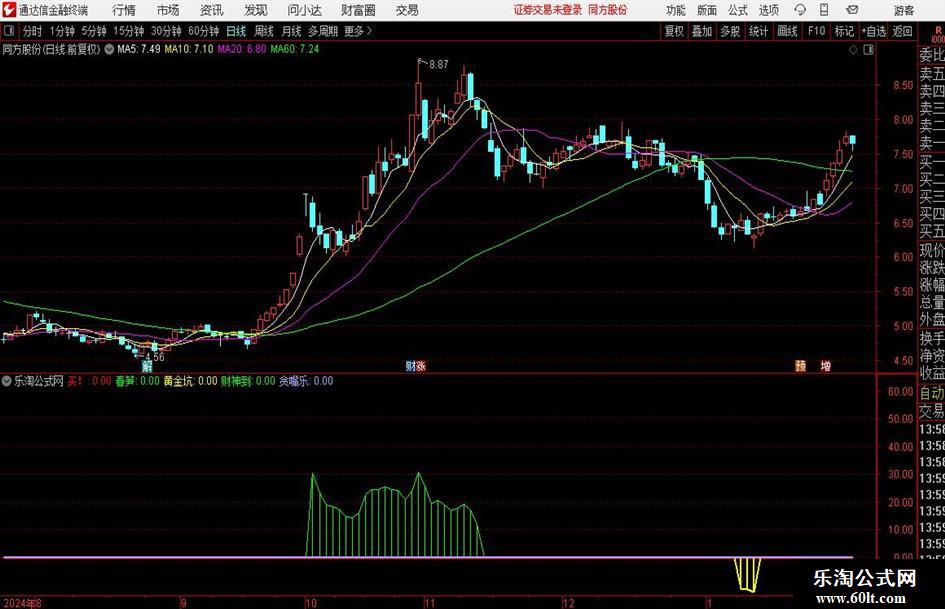Open the 功能 menu
945x609 pixels.
(x=676, y=10)
